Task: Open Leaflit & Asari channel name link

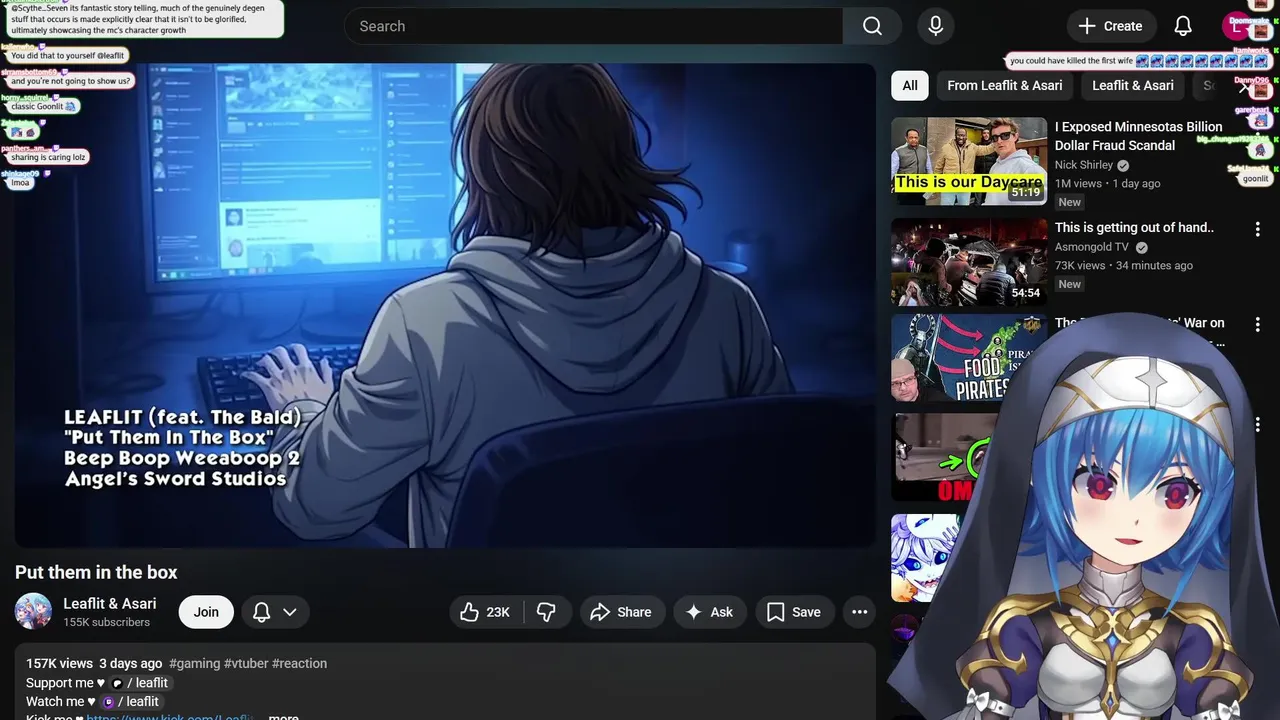Action: point(110,603)
